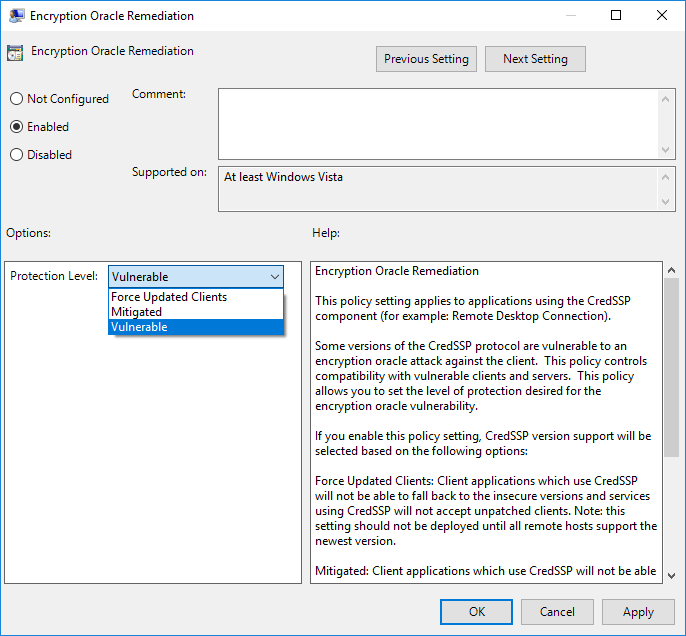Image resolution: width=686 pixels, height=636 pixels.
Task: Click the Comment box scroll down arrow
Action: (x=665, y=150)
